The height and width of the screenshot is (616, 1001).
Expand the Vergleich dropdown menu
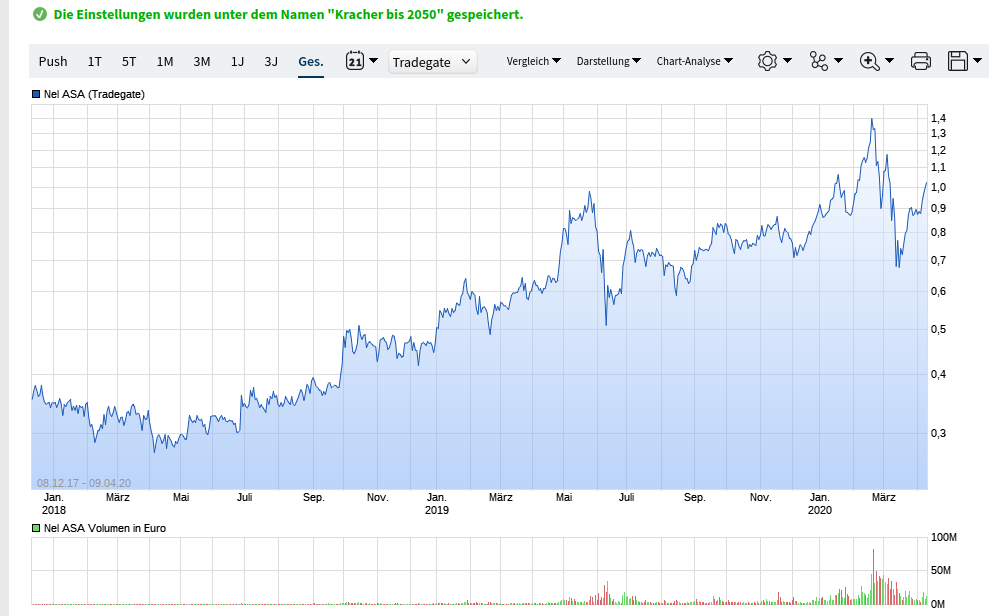(x=533, y=61)
